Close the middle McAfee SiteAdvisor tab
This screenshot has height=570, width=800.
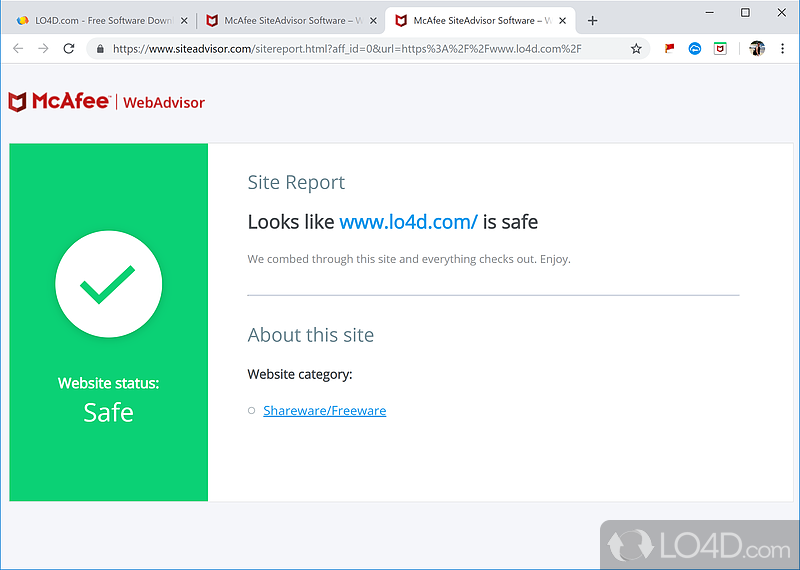pos(373,21)
